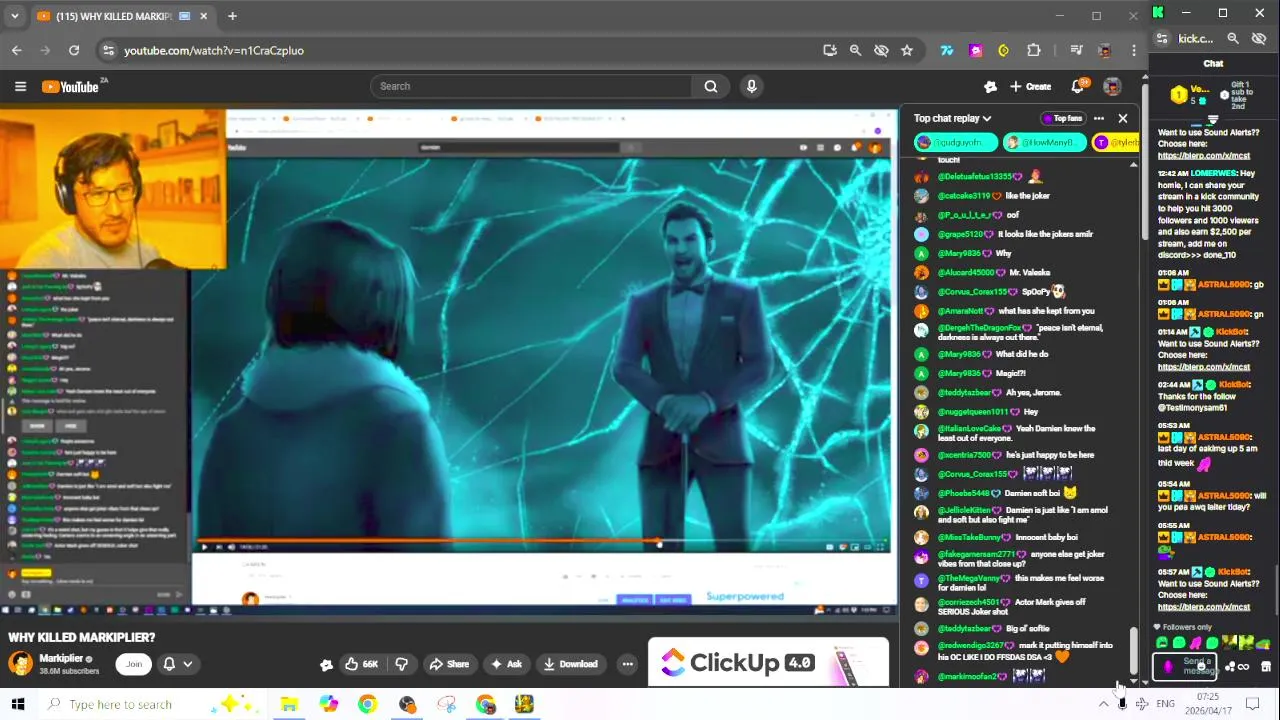Click the YouTube search magnifier button

click(x=711, y=86)
